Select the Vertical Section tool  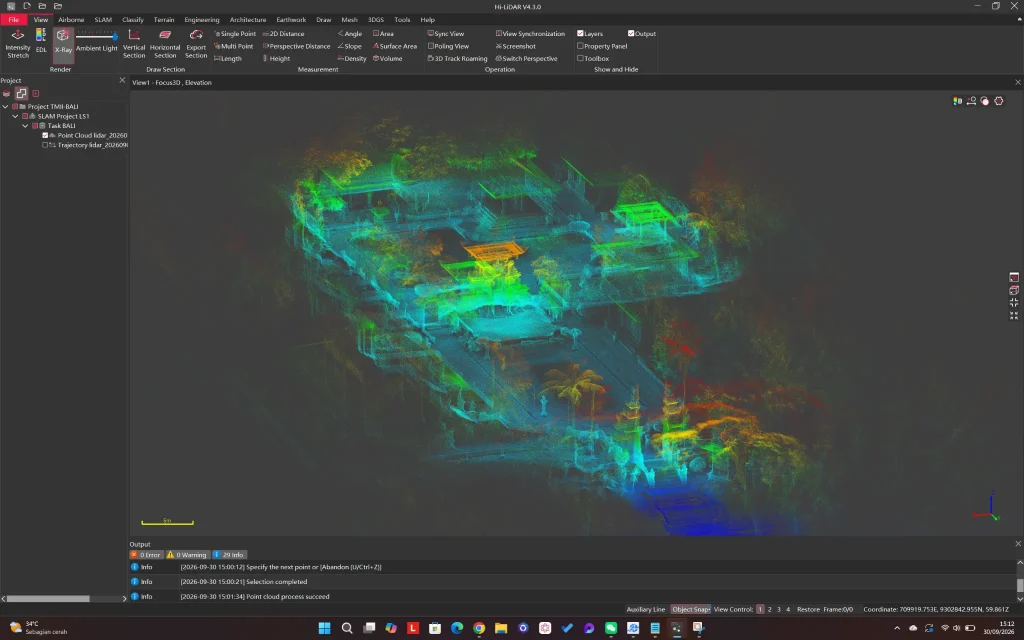click(134, 43)
